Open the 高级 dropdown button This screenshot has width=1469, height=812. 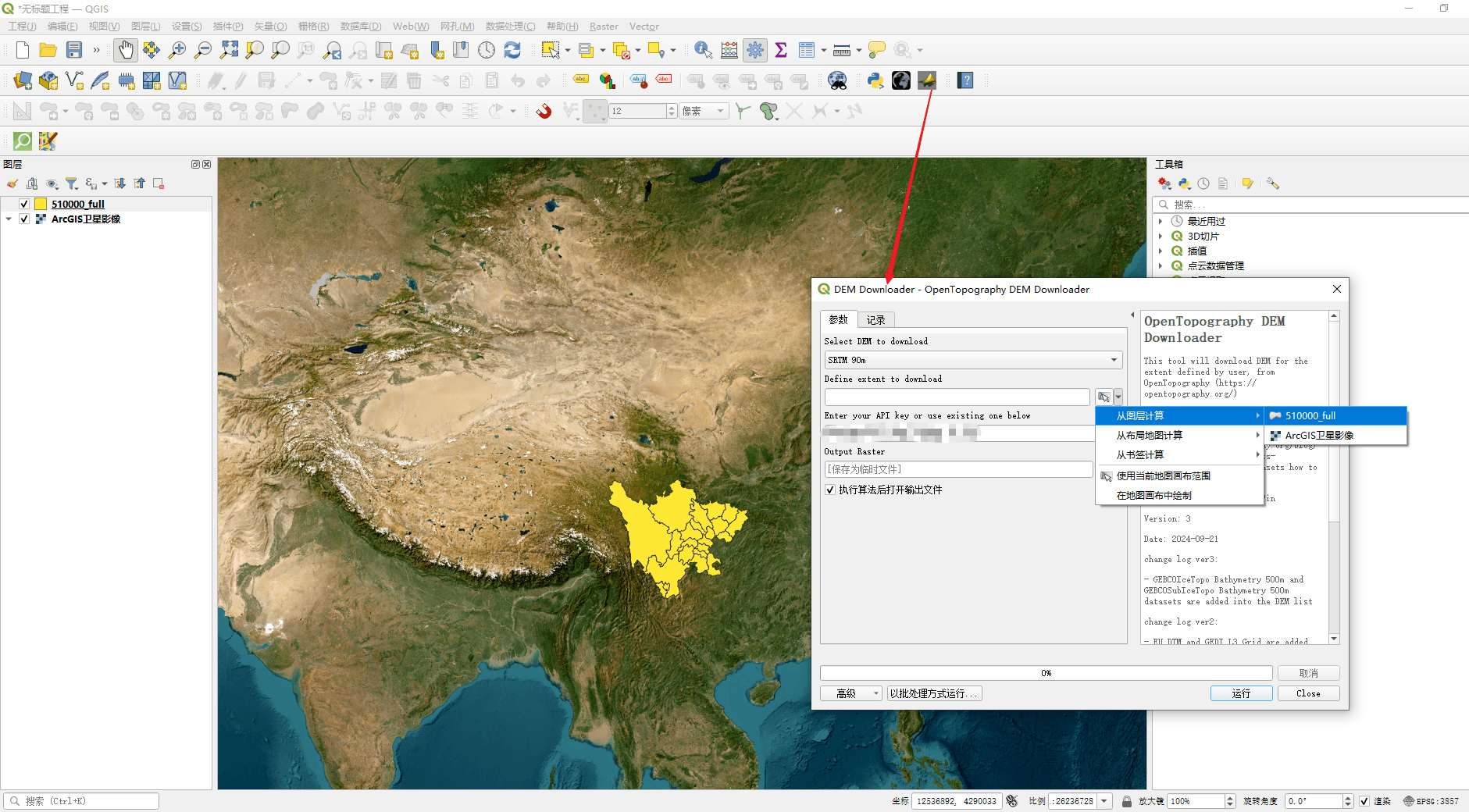(850, 693)
